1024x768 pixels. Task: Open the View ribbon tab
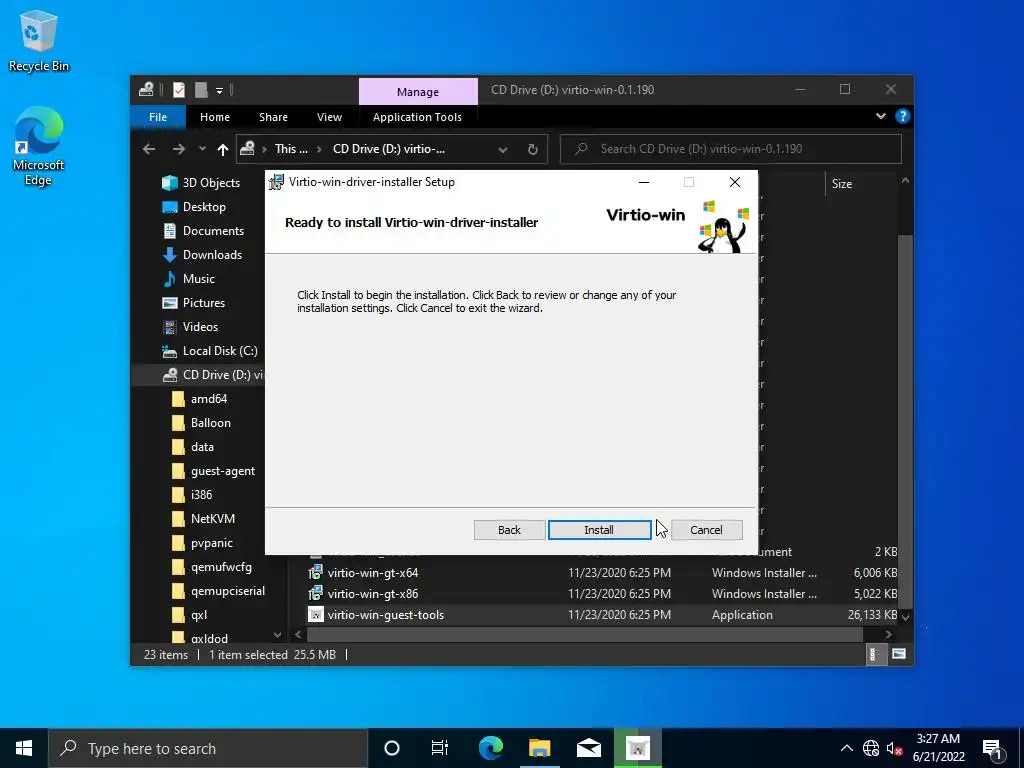(329, 117)
